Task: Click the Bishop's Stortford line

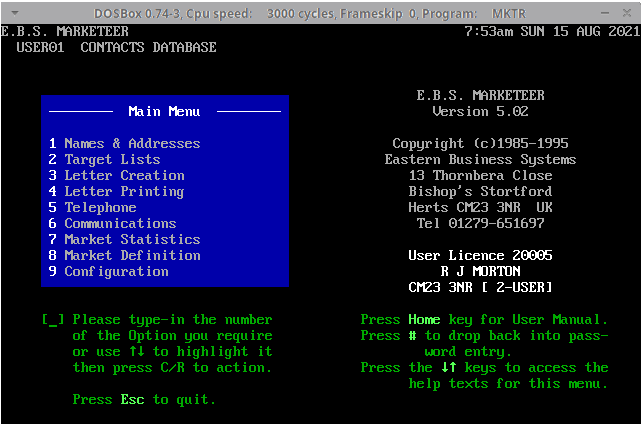Action: (480, 191)
